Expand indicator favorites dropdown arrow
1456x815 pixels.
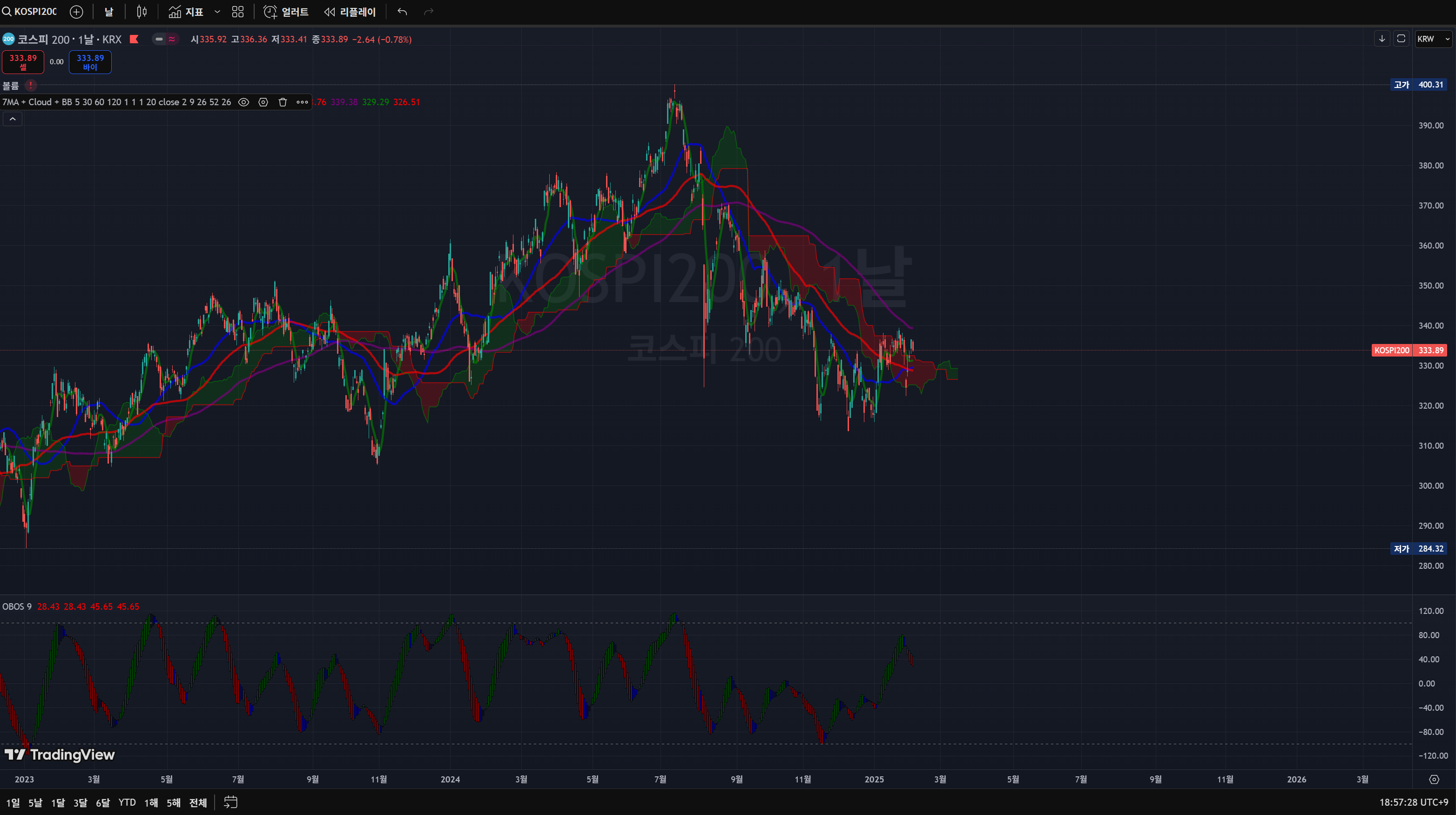point(217,12)
